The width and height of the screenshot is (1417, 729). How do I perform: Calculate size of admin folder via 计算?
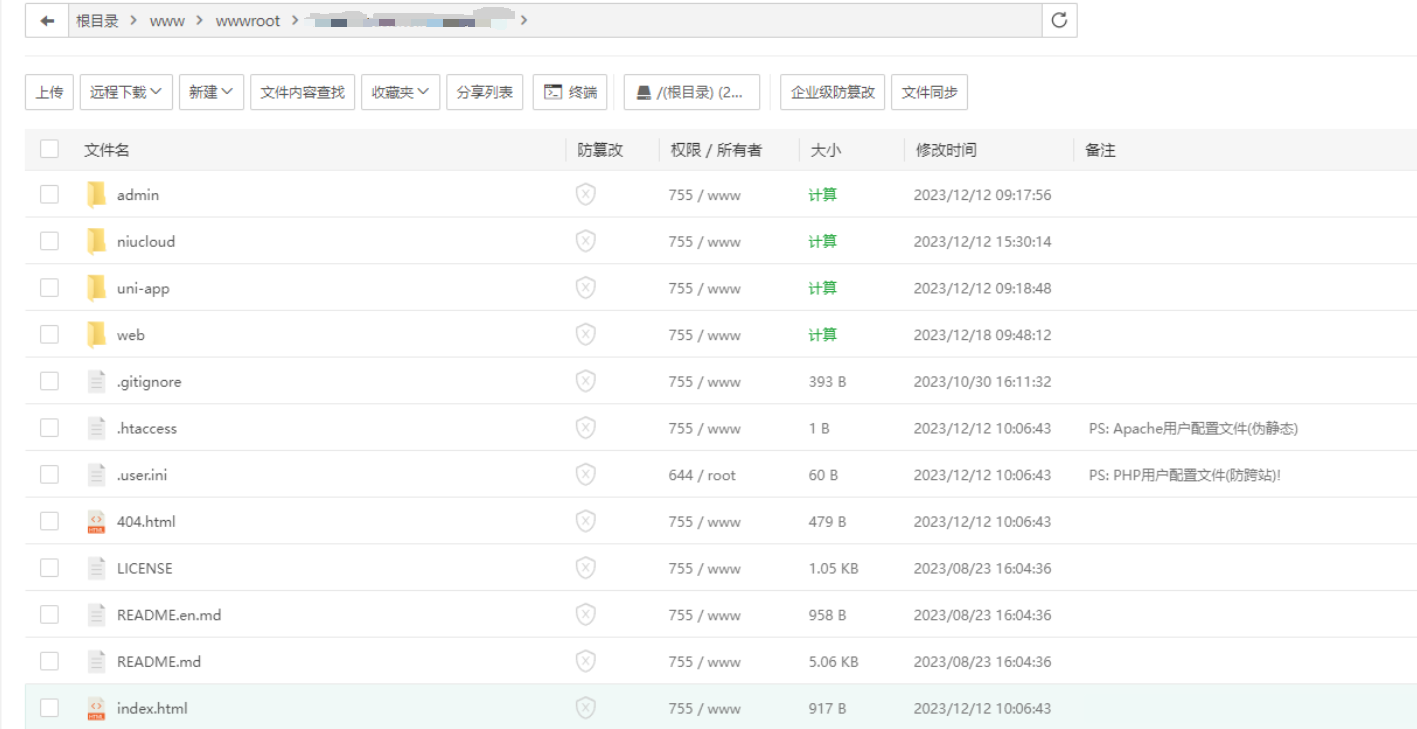point(822,195)
